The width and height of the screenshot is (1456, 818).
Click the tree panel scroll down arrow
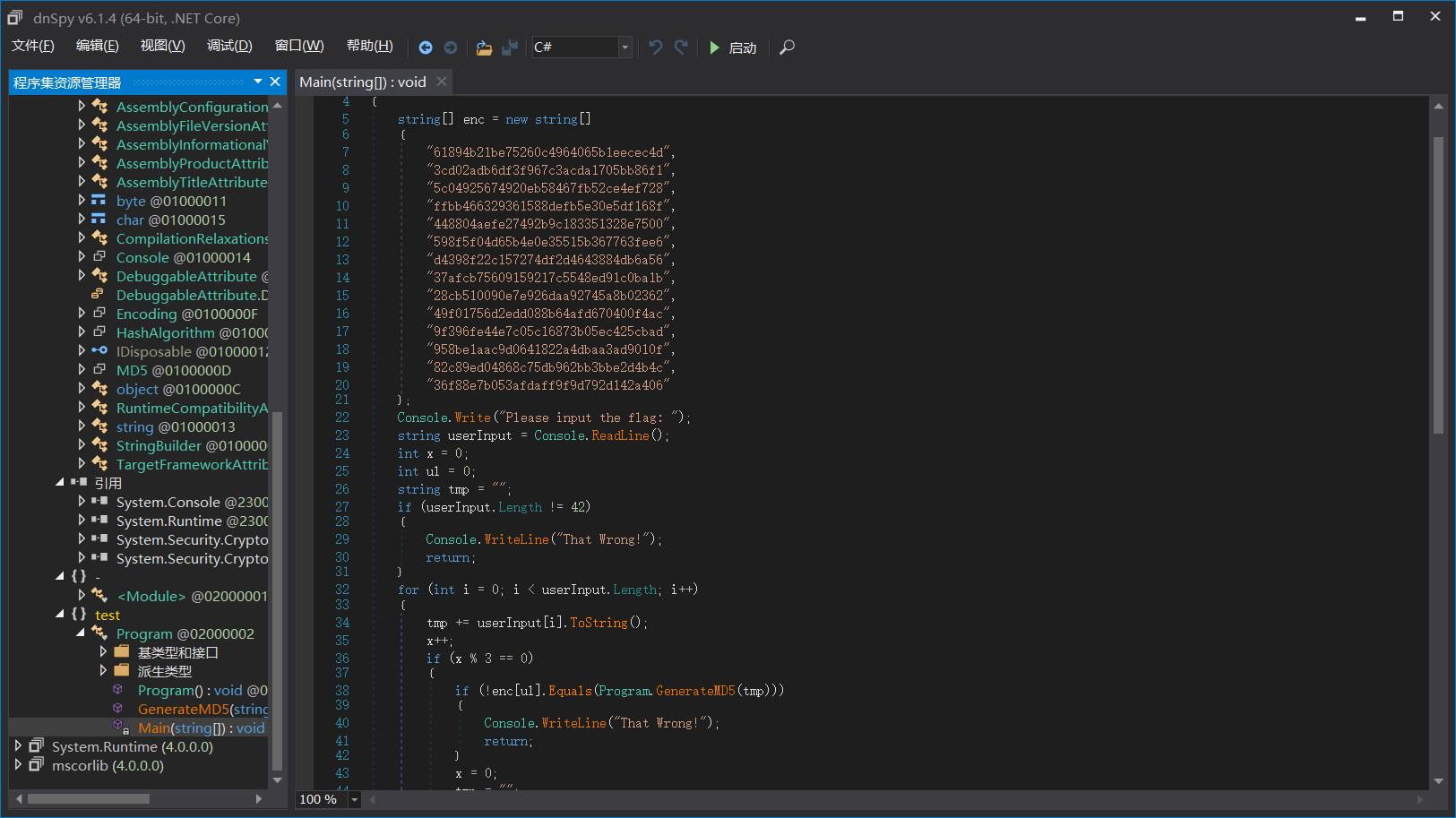(277, 780)
